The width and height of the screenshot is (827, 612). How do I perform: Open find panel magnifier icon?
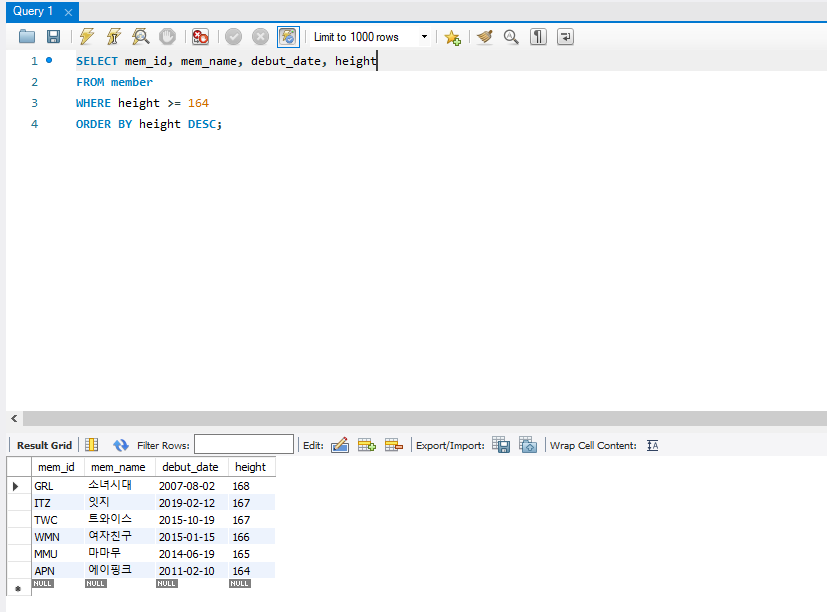tap(511, 37)
